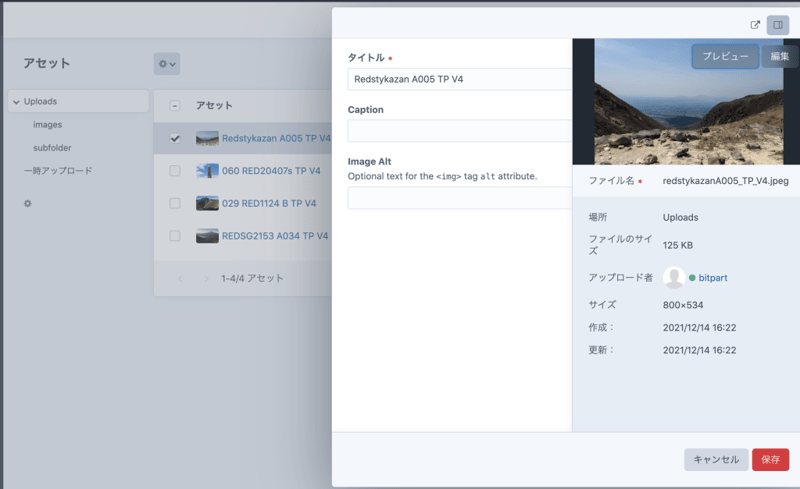Click the bitpart user avatar
Viewport: 800px width, 489px height.
point(674,278)
